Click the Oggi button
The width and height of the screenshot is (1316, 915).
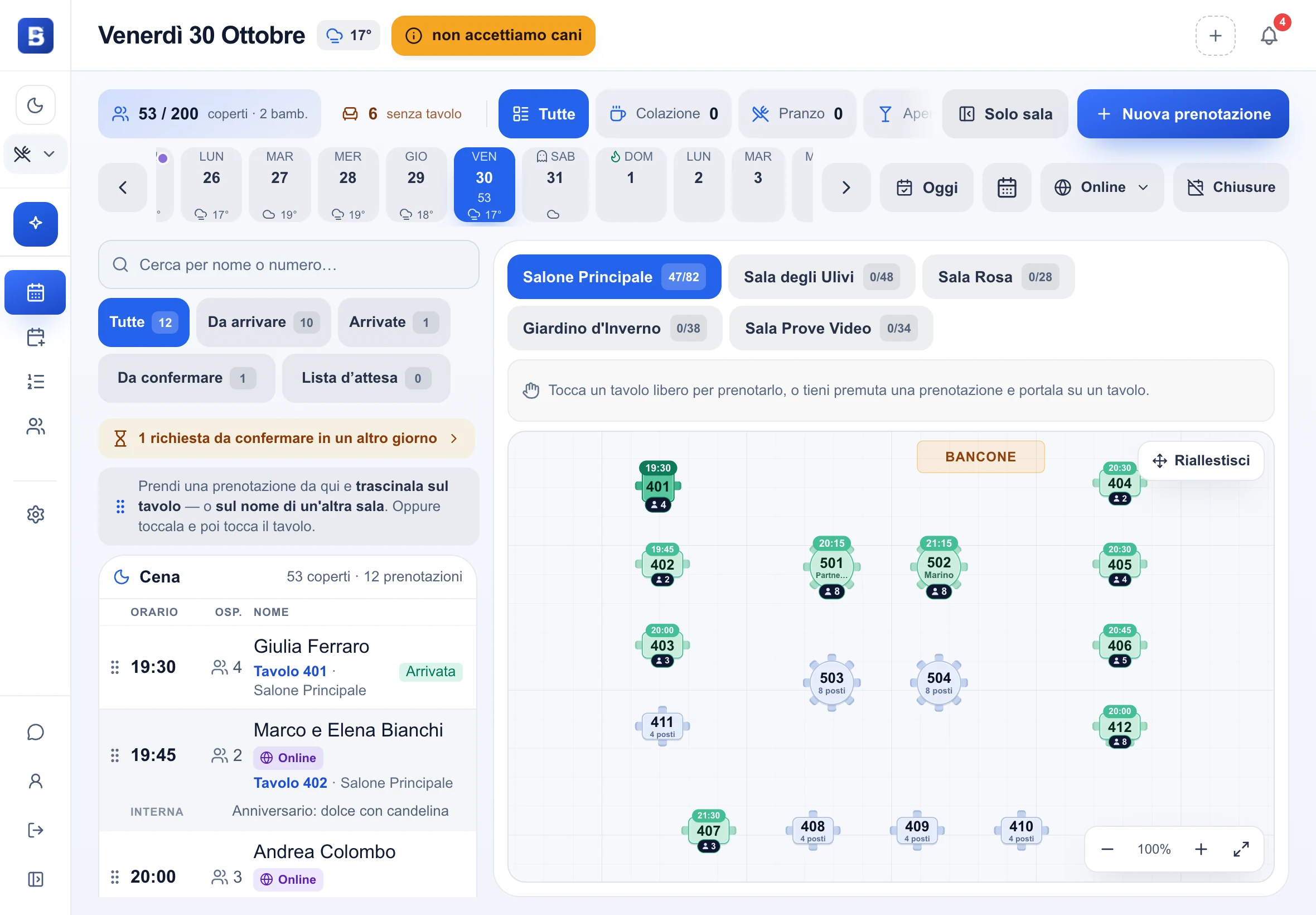coord(926,187)
